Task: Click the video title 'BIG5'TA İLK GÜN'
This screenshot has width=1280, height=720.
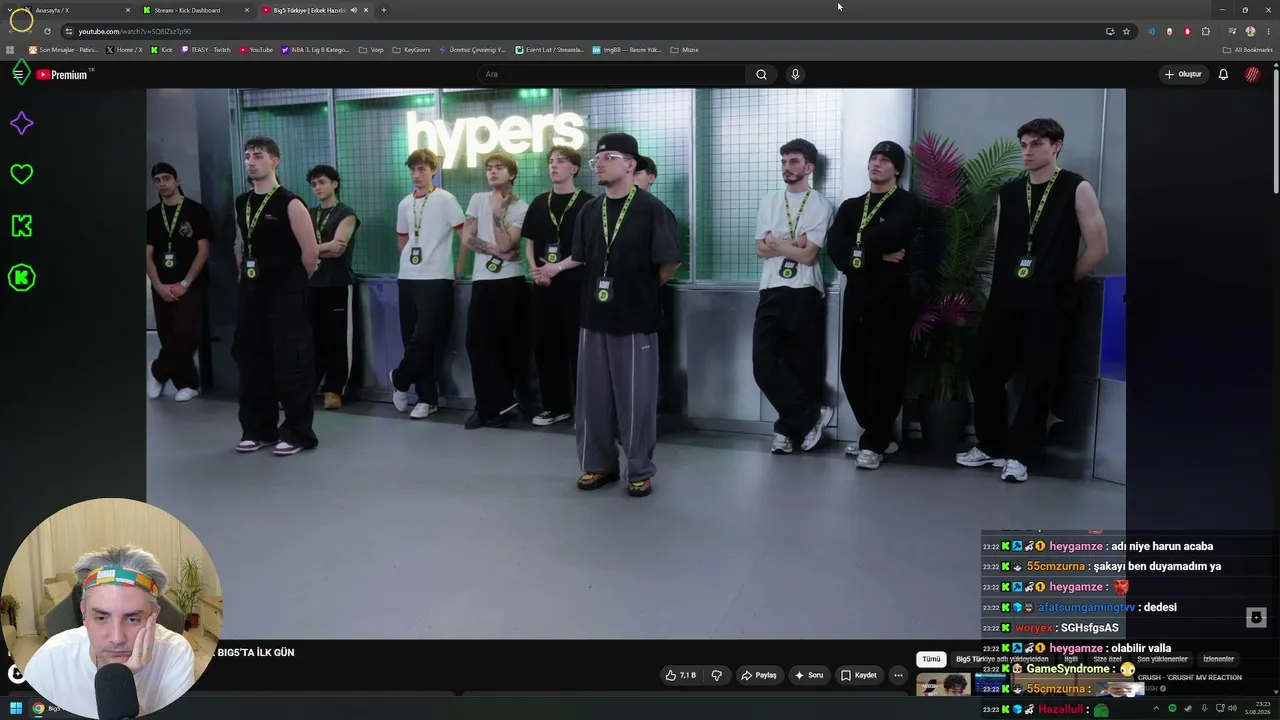Action: tap(256, 653)
